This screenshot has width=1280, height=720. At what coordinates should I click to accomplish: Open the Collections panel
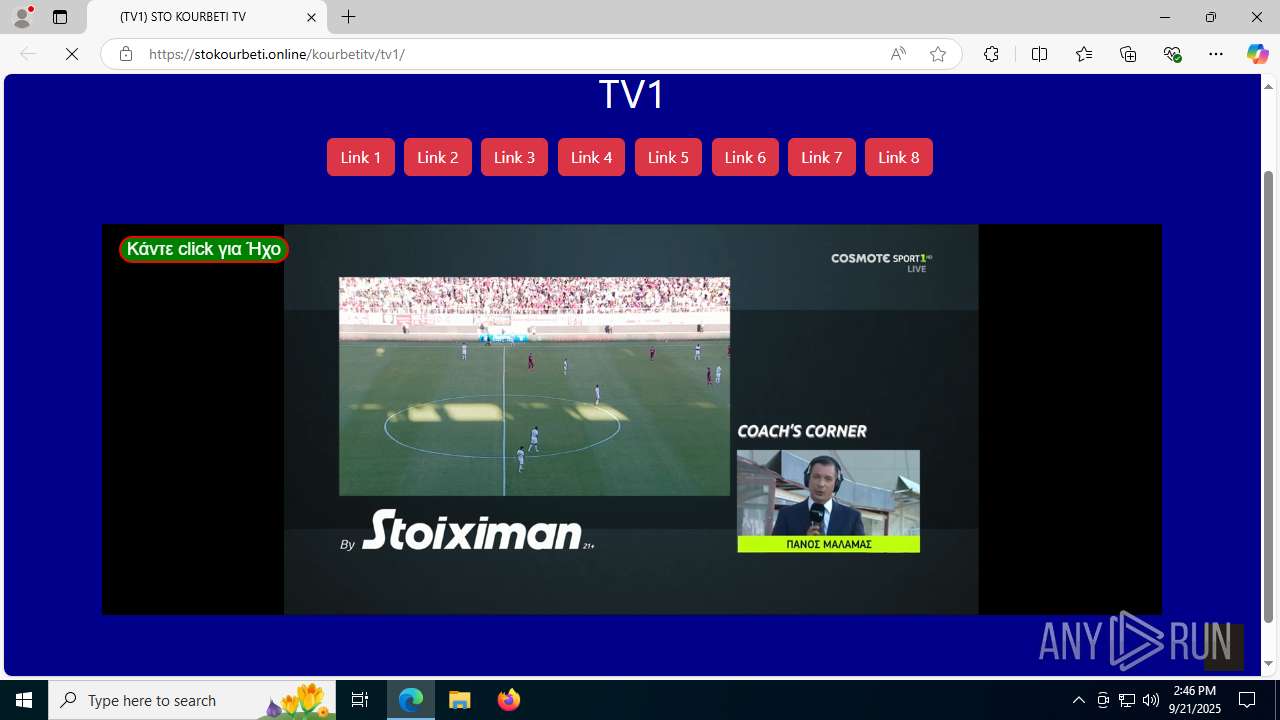tap(1128, 54)
